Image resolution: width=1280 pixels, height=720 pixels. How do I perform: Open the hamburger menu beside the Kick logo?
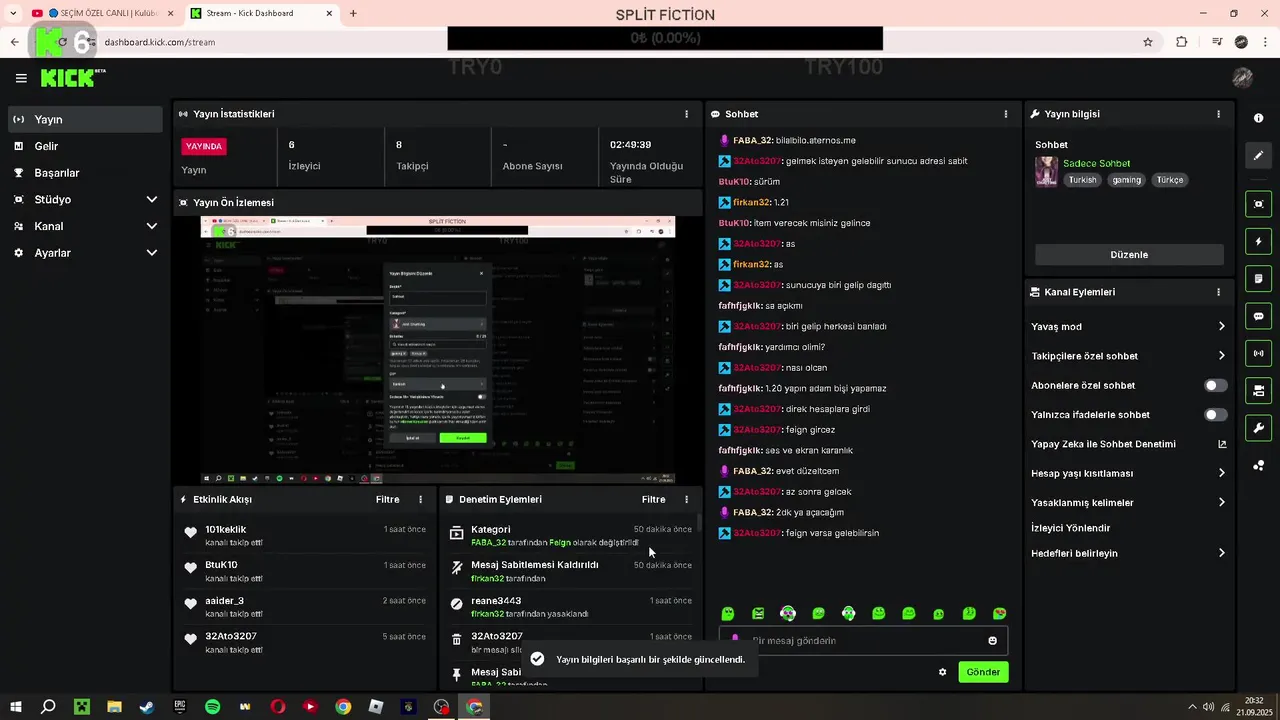21,78
